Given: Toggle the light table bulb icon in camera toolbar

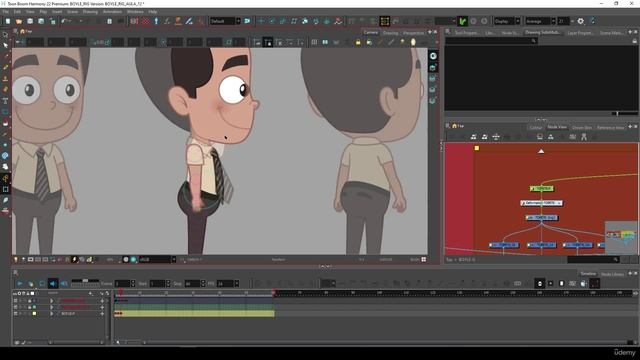Looking at the screenshot, I should (x=413, y=42).
